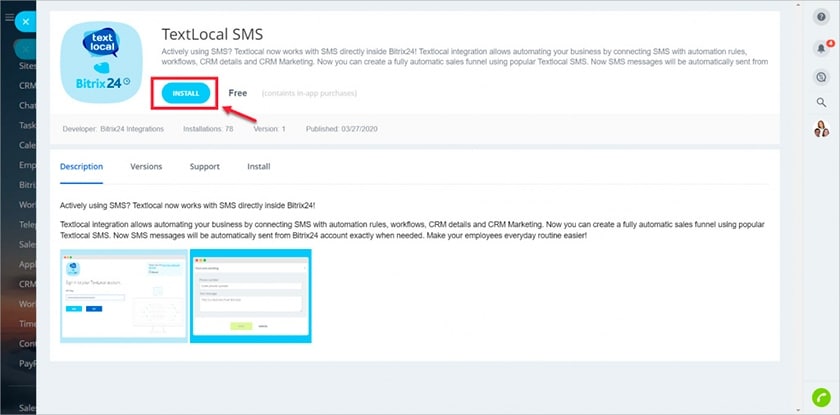Click the Free price label
This screenshot has width=840, height=415.
[x=238, y=93]
